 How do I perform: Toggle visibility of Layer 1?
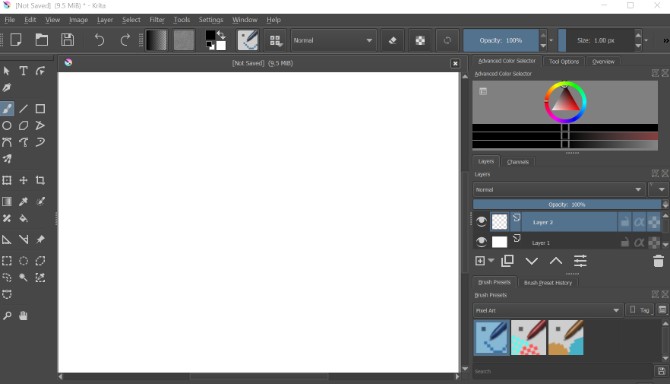pos(481,242)
